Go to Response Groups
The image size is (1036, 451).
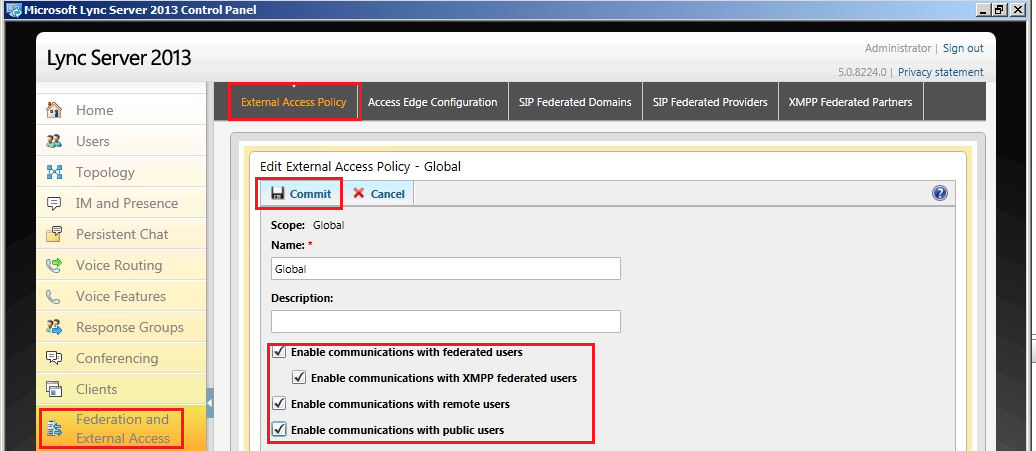122,327
